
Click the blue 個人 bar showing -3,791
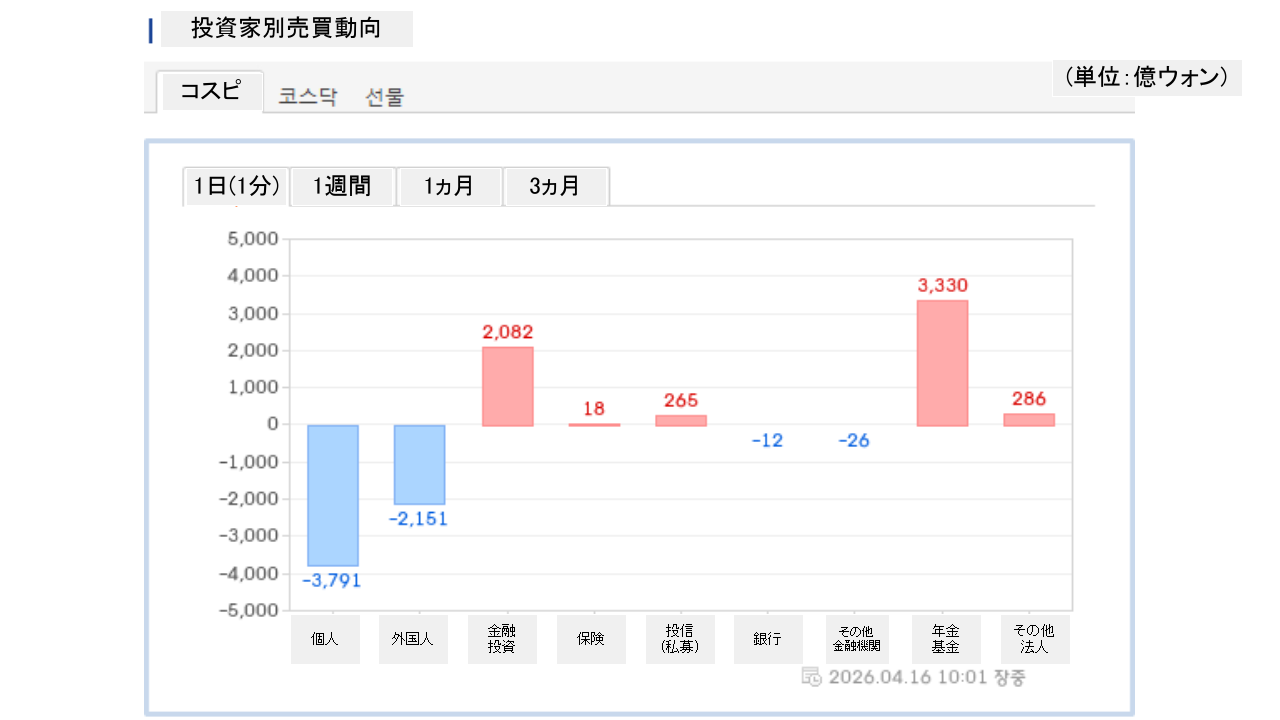(333, 495)
